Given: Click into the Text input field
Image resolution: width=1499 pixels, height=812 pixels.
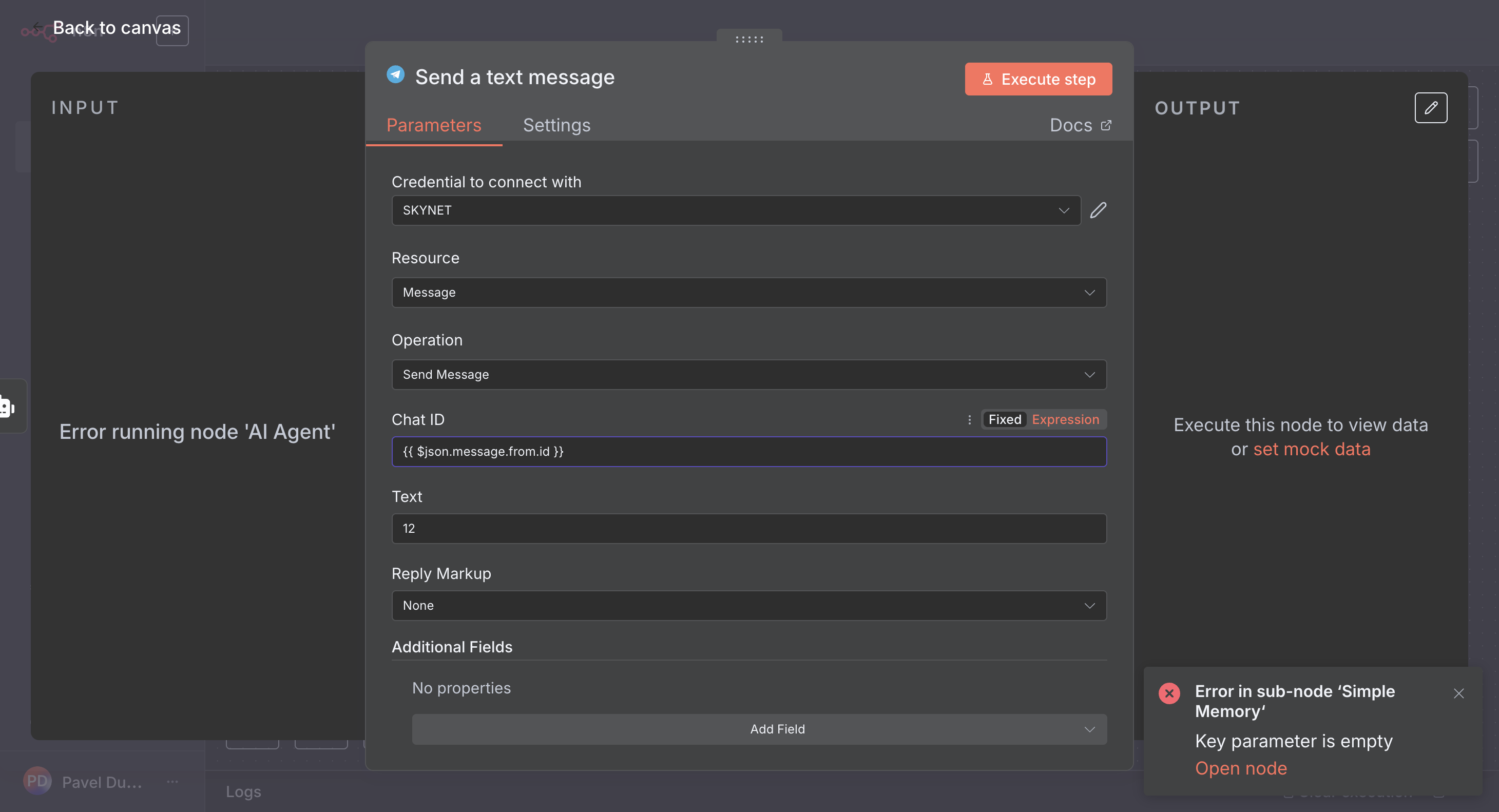Looking at the screenshot, I should coord(749,528).
